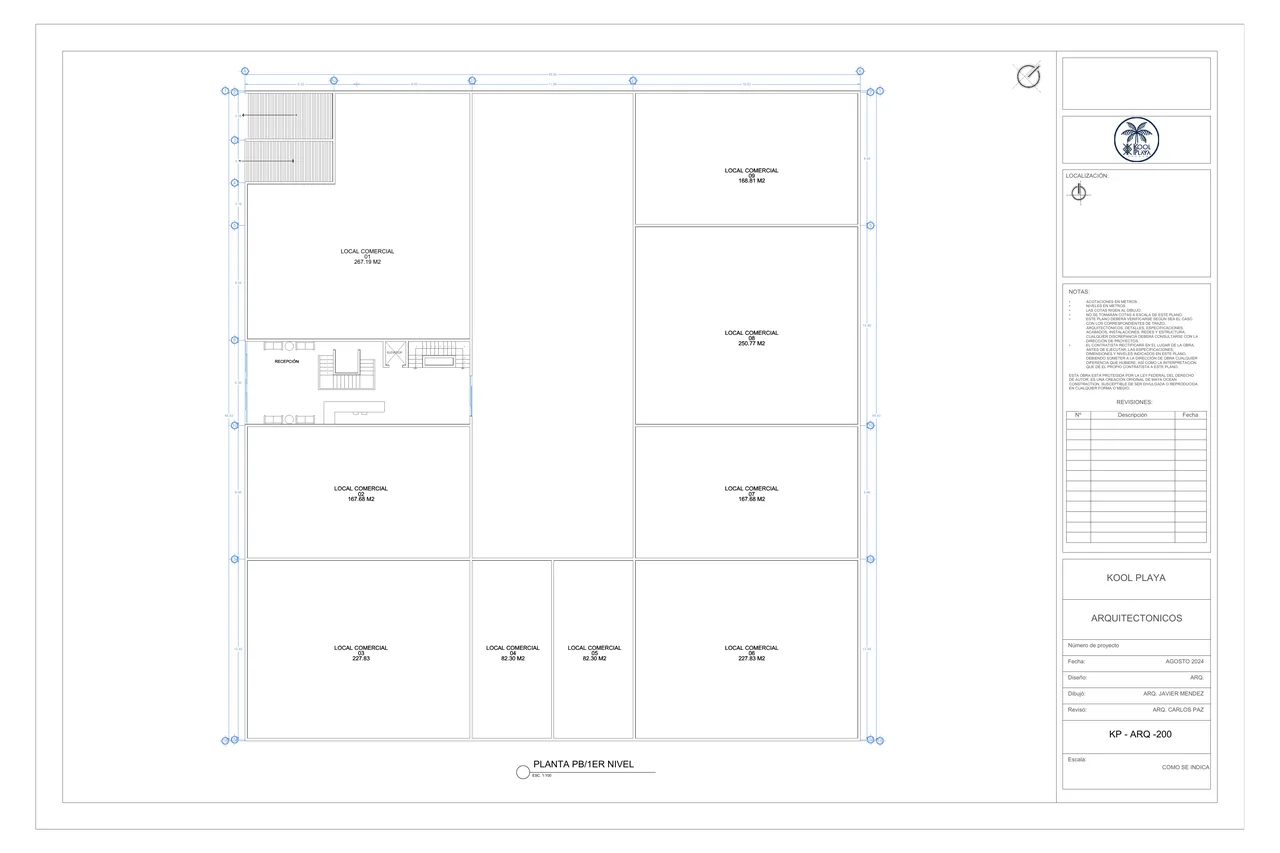Image resolution: width=1280 pixels, height=853 pixels.
Task: Click the circle marker beside PLANTA PB/1ER NIVEL
Action: 522,771
